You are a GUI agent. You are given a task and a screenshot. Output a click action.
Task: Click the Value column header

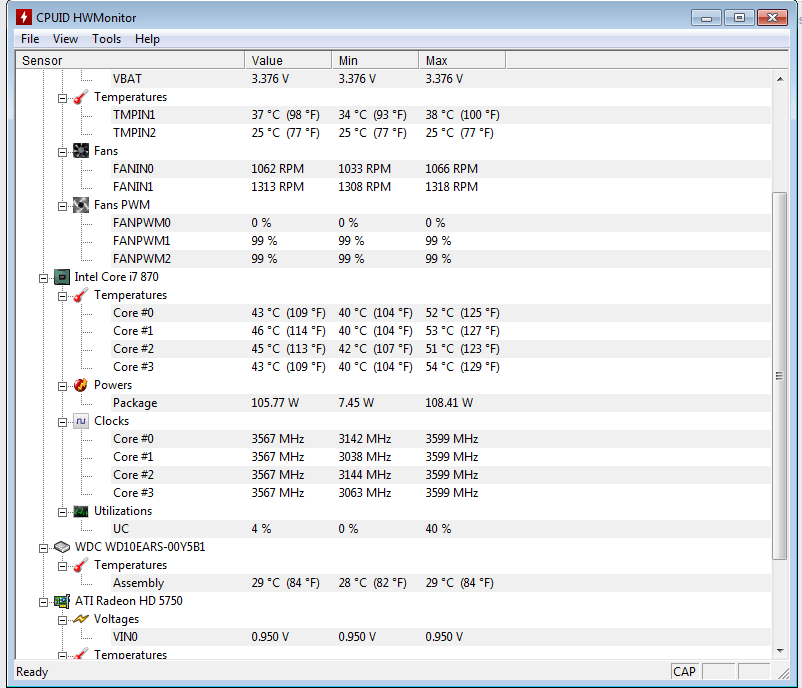[288, 60]
